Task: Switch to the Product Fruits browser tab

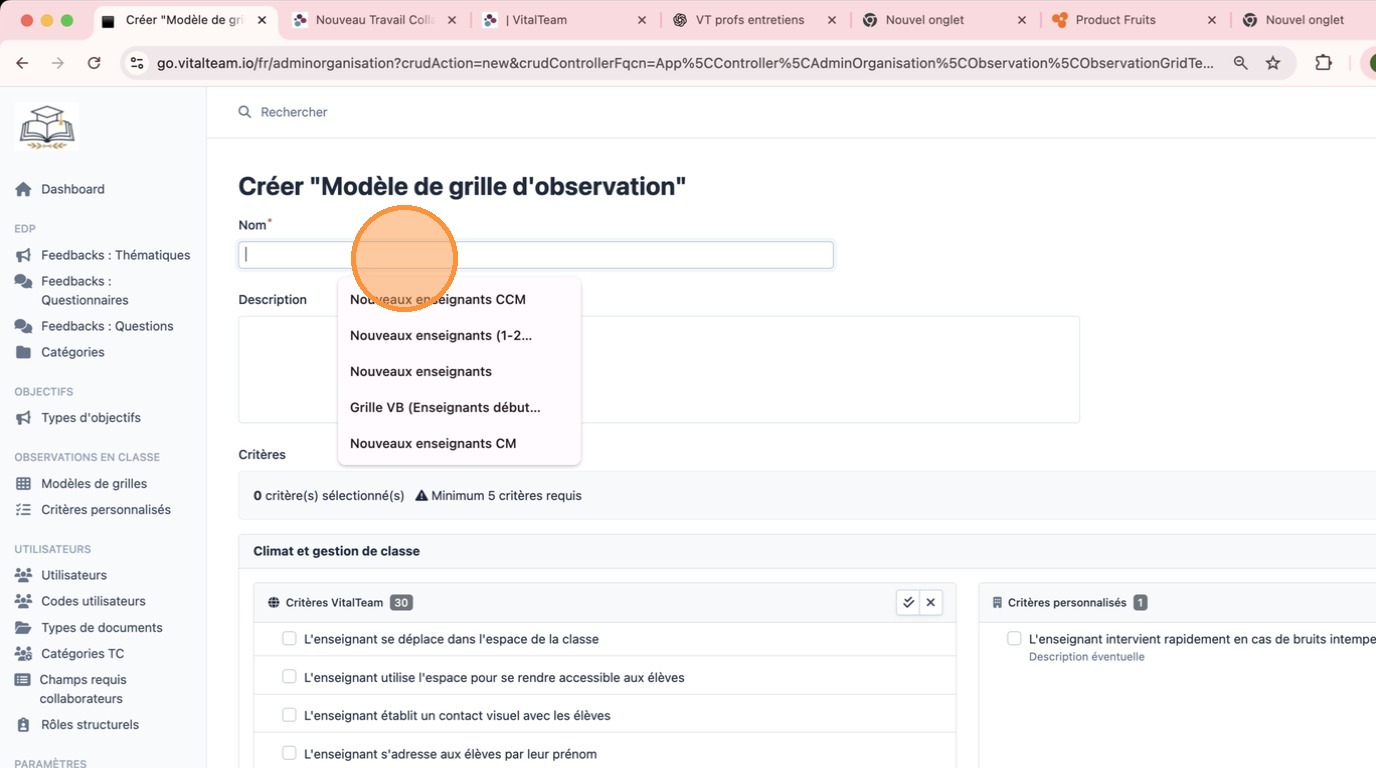Action: coord(1115,20)
